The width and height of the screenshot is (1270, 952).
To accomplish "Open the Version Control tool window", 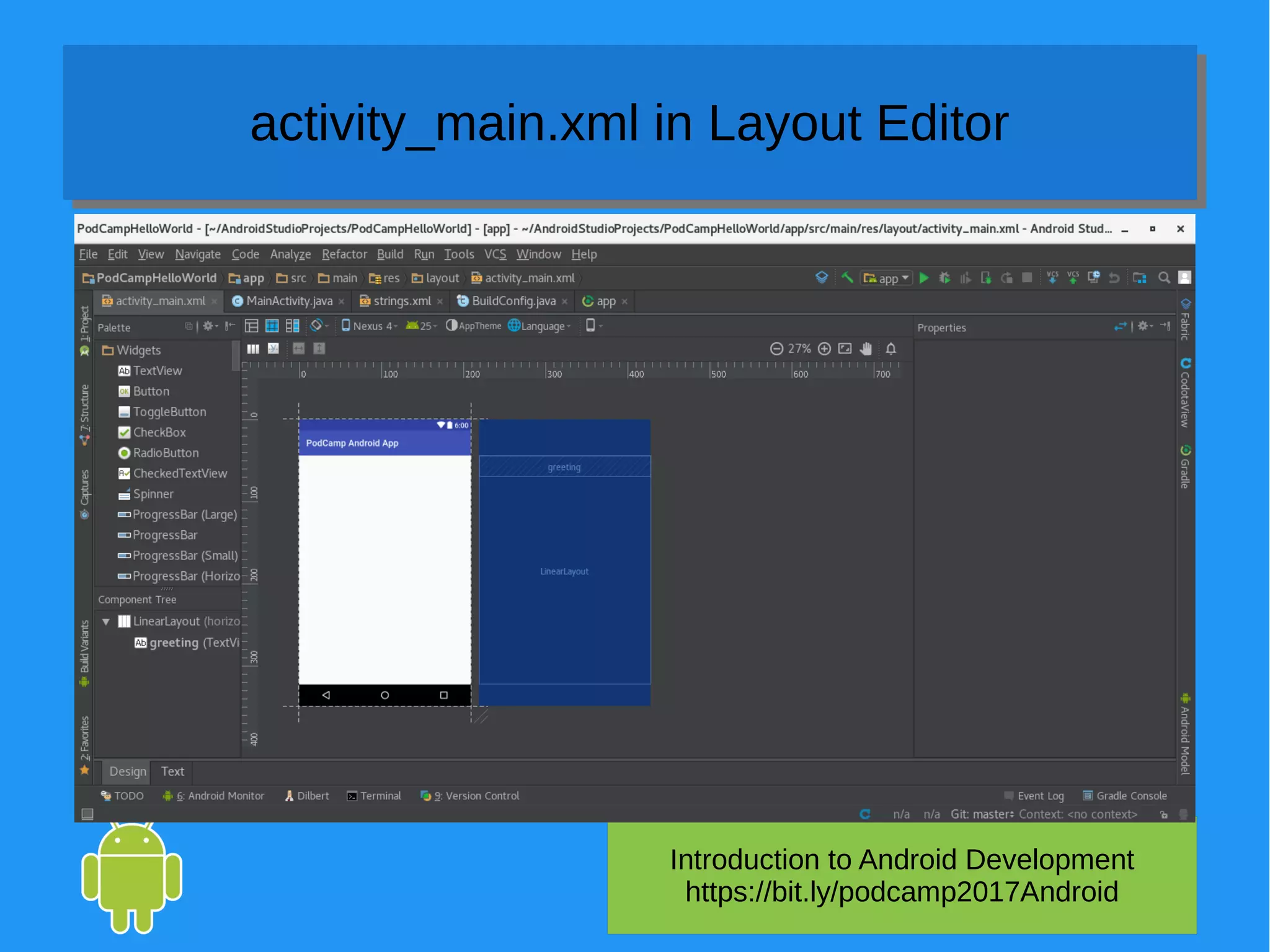I will (x=469, y=796).
